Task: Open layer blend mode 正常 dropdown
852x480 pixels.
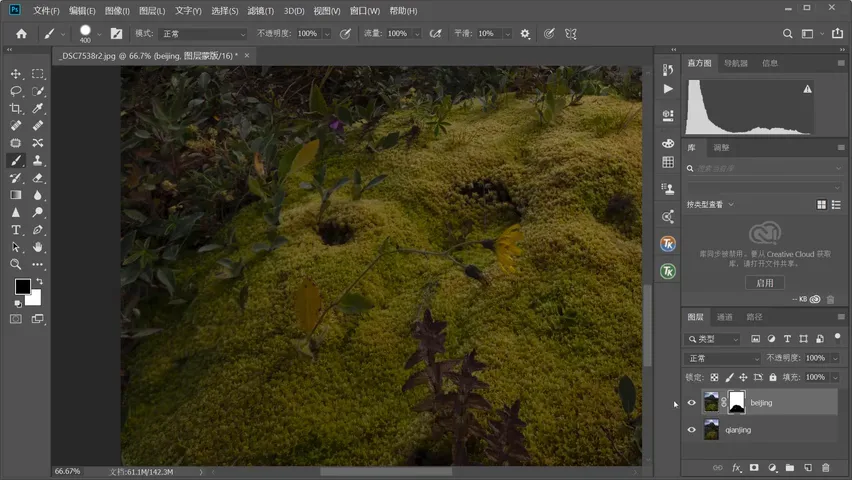Action: click(723, 358)
